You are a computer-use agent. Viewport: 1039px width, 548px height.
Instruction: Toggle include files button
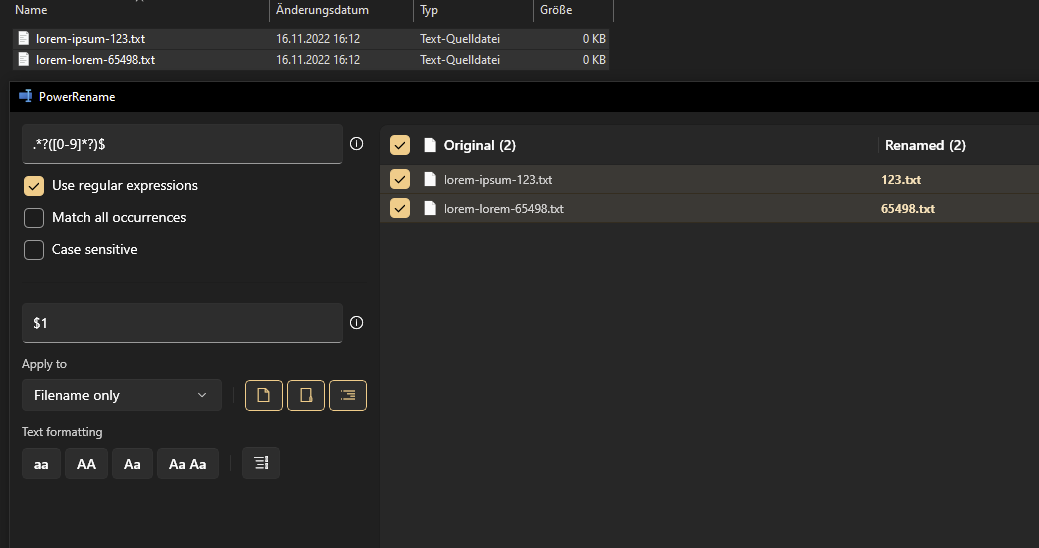(x=264, y=396)
